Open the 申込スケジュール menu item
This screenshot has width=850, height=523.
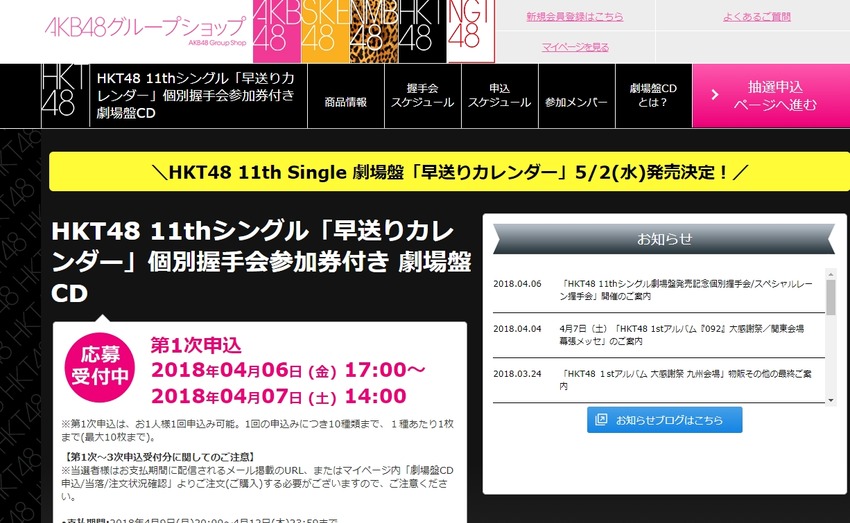pyautogui.click(x=500, y=95)
